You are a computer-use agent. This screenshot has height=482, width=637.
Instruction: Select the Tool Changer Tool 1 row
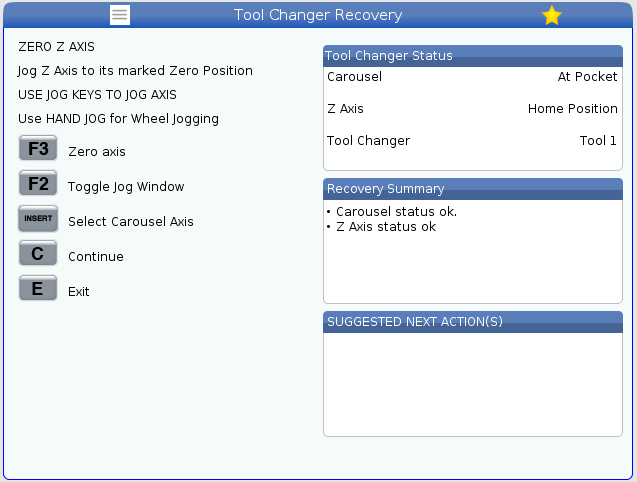pos(472,141)
